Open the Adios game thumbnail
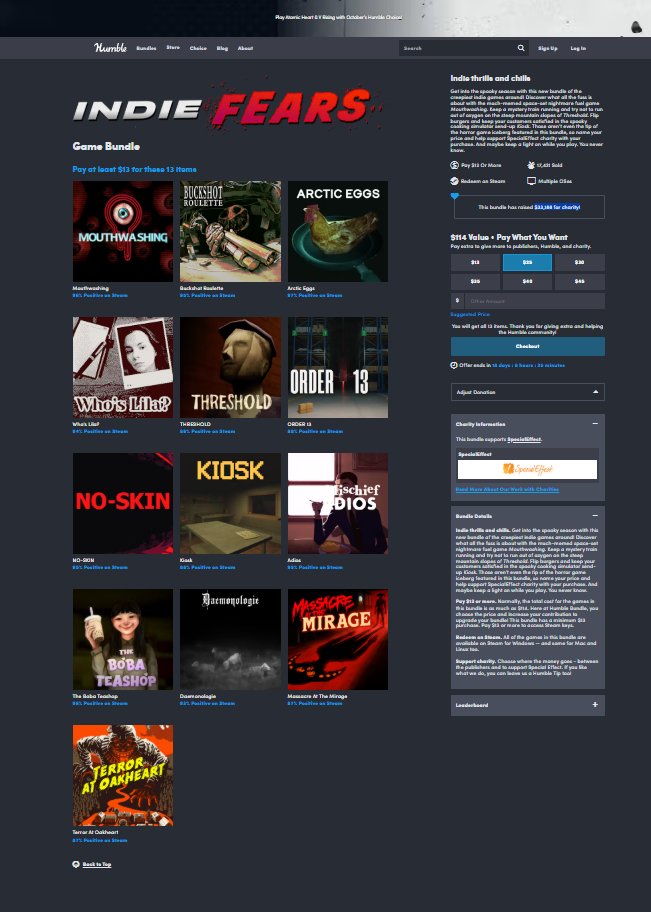Screen dimensions: 651x912 (337, 503)
